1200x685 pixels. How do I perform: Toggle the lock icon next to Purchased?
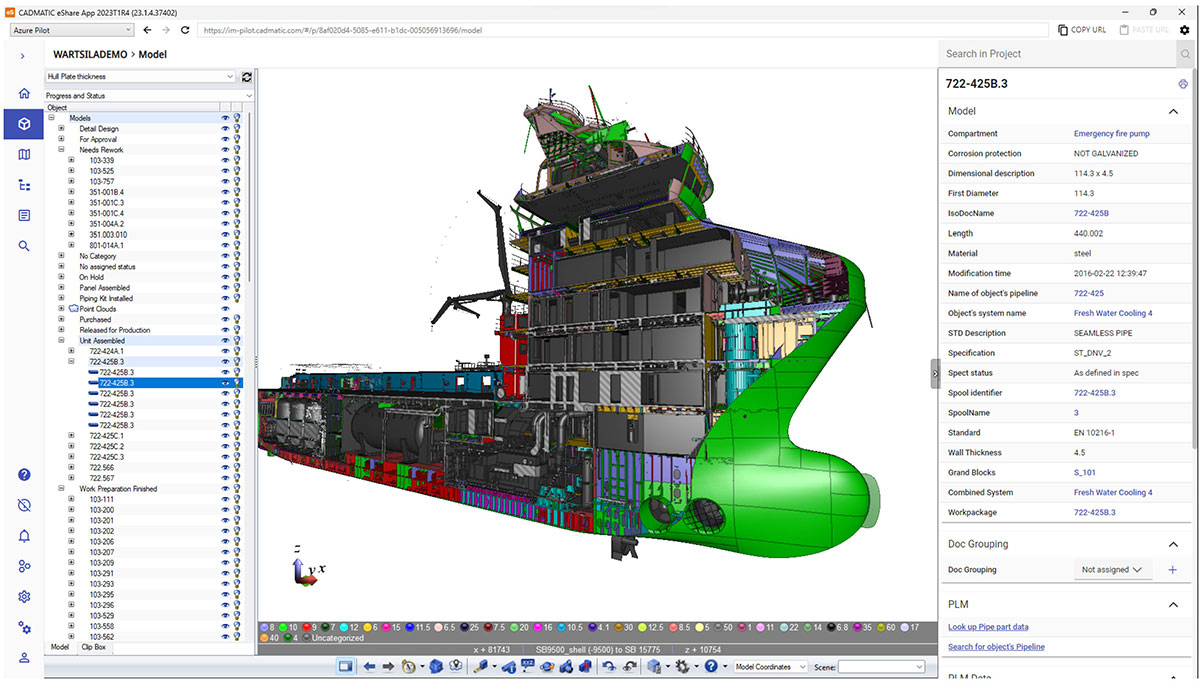(237, 319)
